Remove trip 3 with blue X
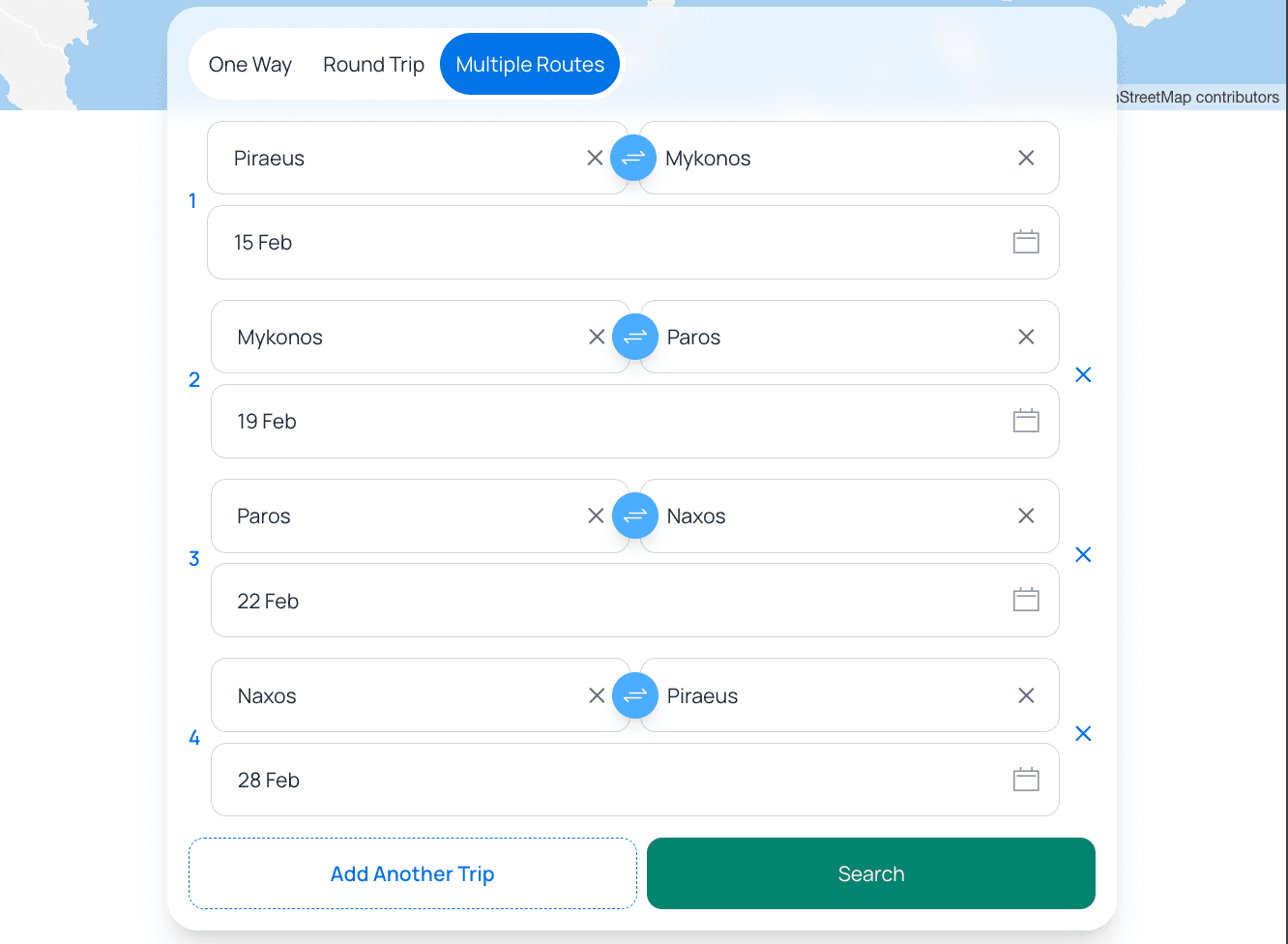1288x944 pixels. click(1083, 554)
